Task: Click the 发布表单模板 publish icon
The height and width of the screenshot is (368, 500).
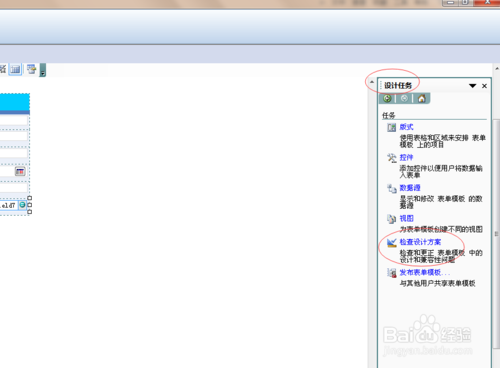Action: pos(391,273)
